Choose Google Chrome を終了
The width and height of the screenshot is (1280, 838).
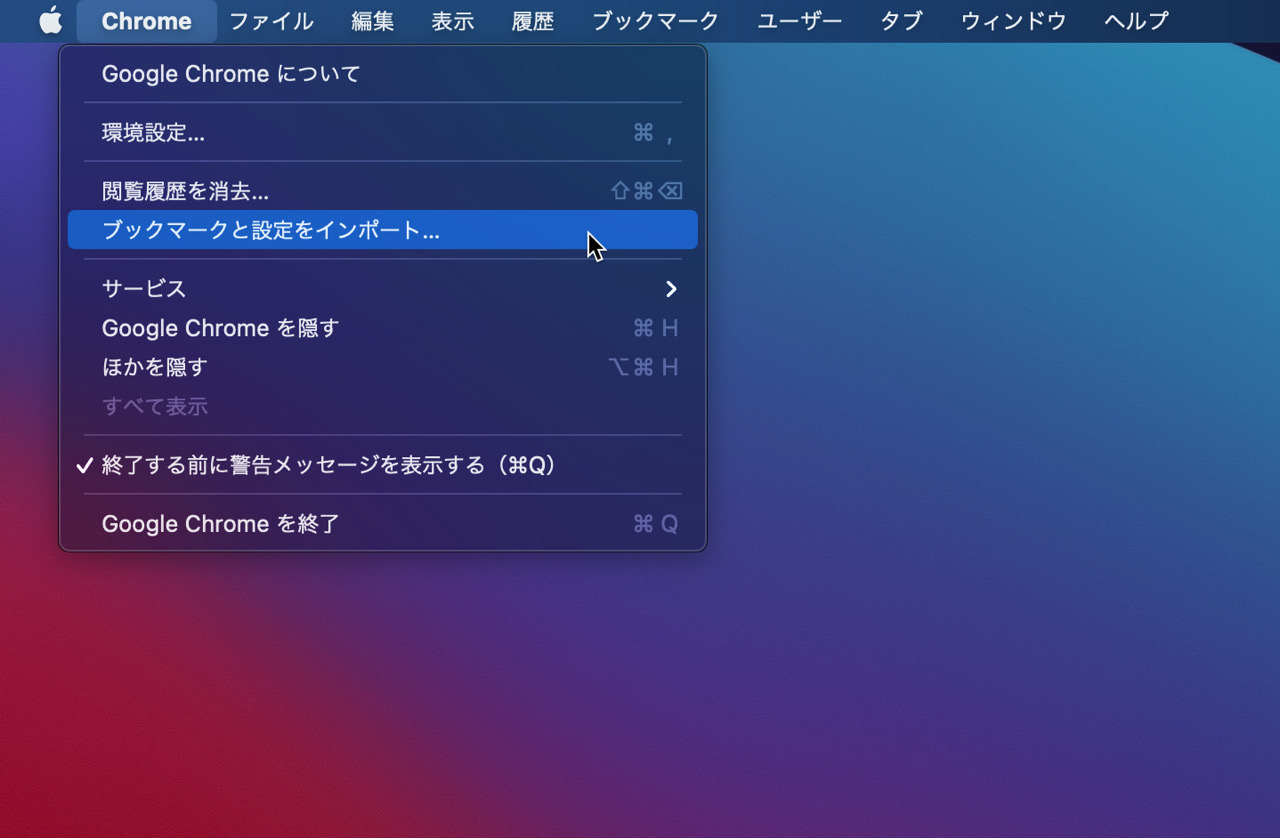click(382, 524)
